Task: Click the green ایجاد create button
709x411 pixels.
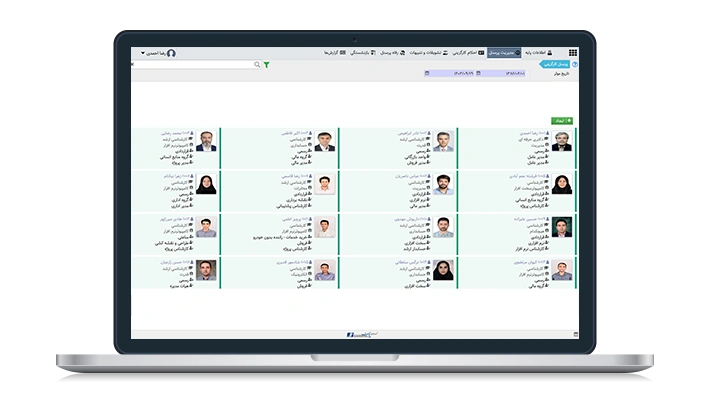Action: tap(563, 120)
